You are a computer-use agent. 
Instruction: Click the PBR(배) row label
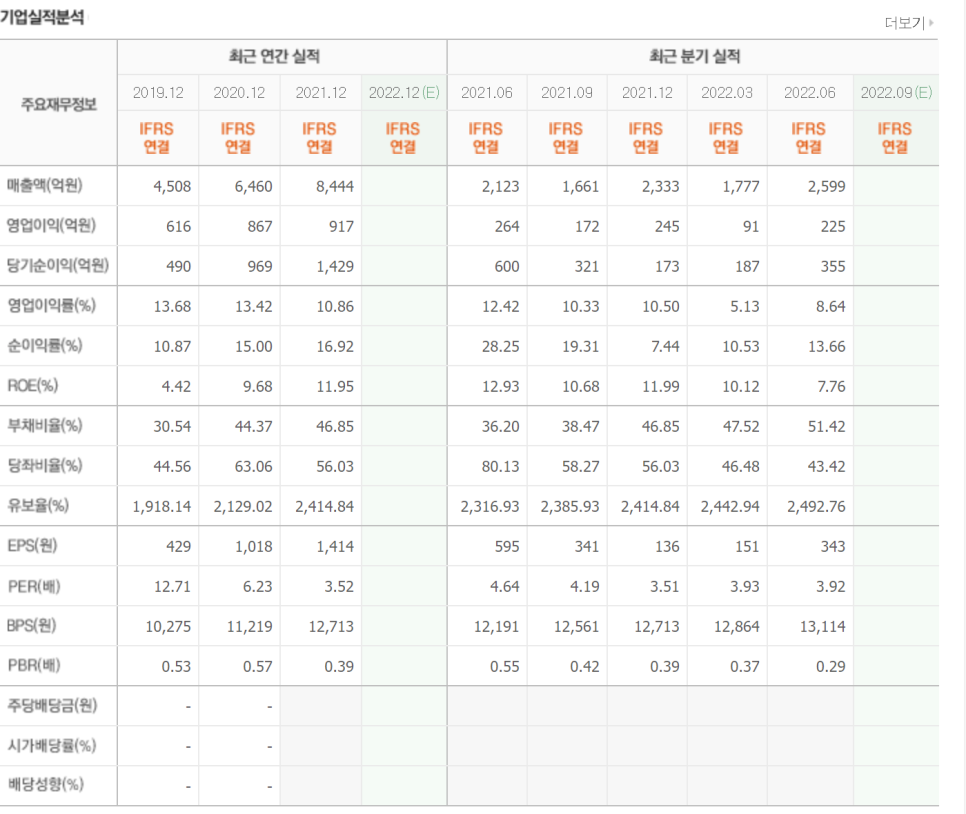[33, 666]
